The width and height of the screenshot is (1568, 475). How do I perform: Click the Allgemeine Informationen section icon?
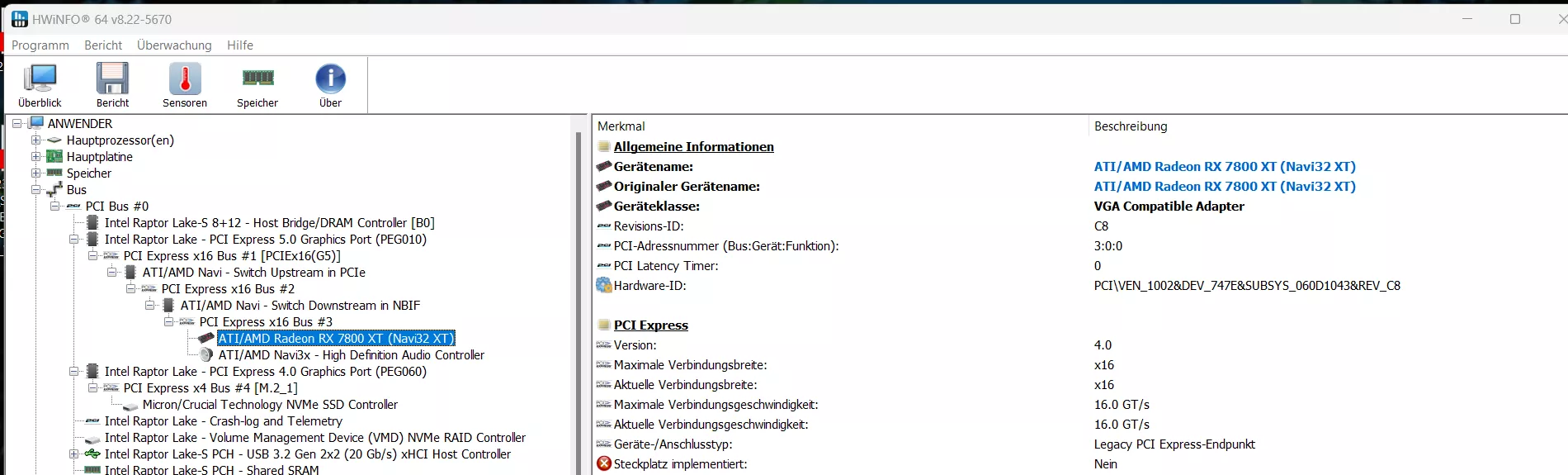coord(604,146)
